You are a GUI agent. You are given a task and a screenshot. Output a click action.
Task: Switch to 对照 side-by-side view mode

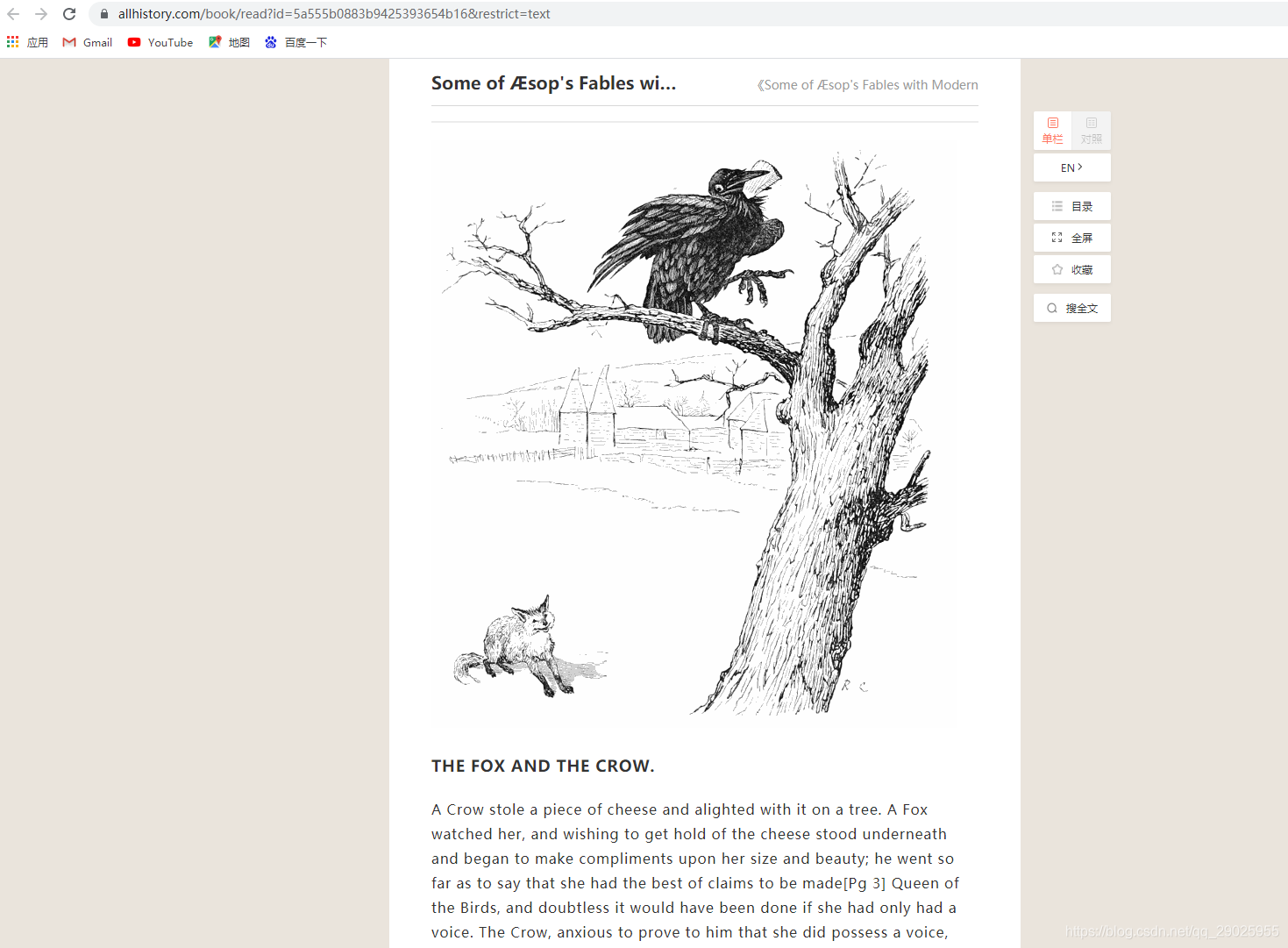tap(1092, 130)
